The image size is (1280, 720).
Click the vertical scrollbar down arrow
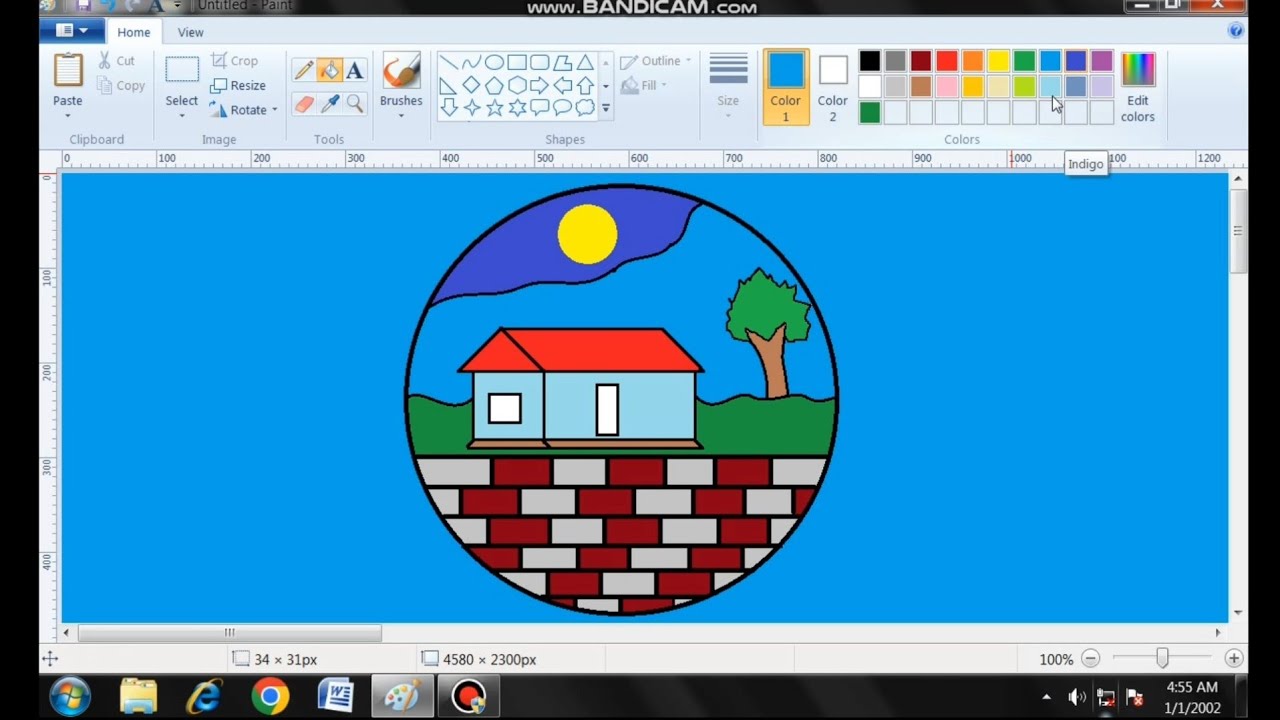pos(1238,612)
